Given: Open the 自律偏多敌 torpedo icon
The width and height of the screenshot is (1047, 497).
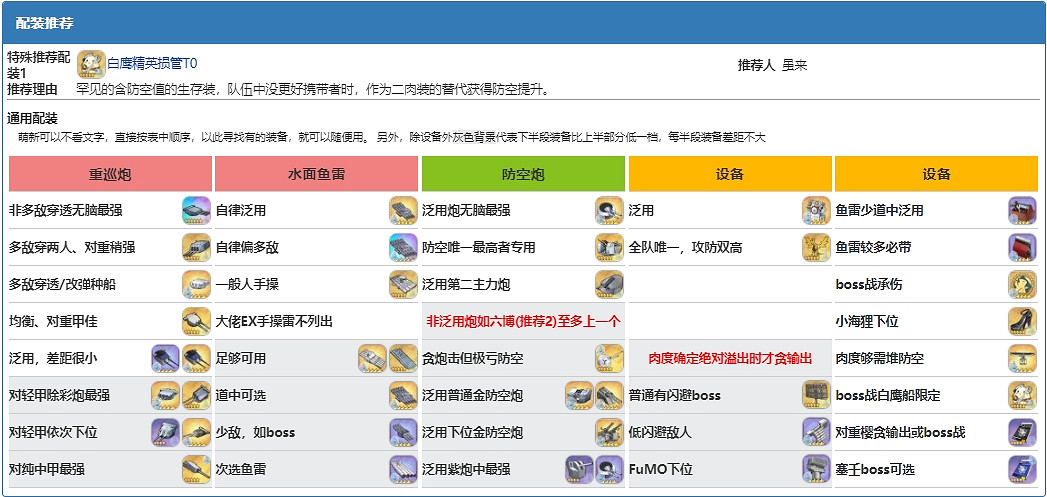Looking at the screenshot, I should (x=403, y=247).
